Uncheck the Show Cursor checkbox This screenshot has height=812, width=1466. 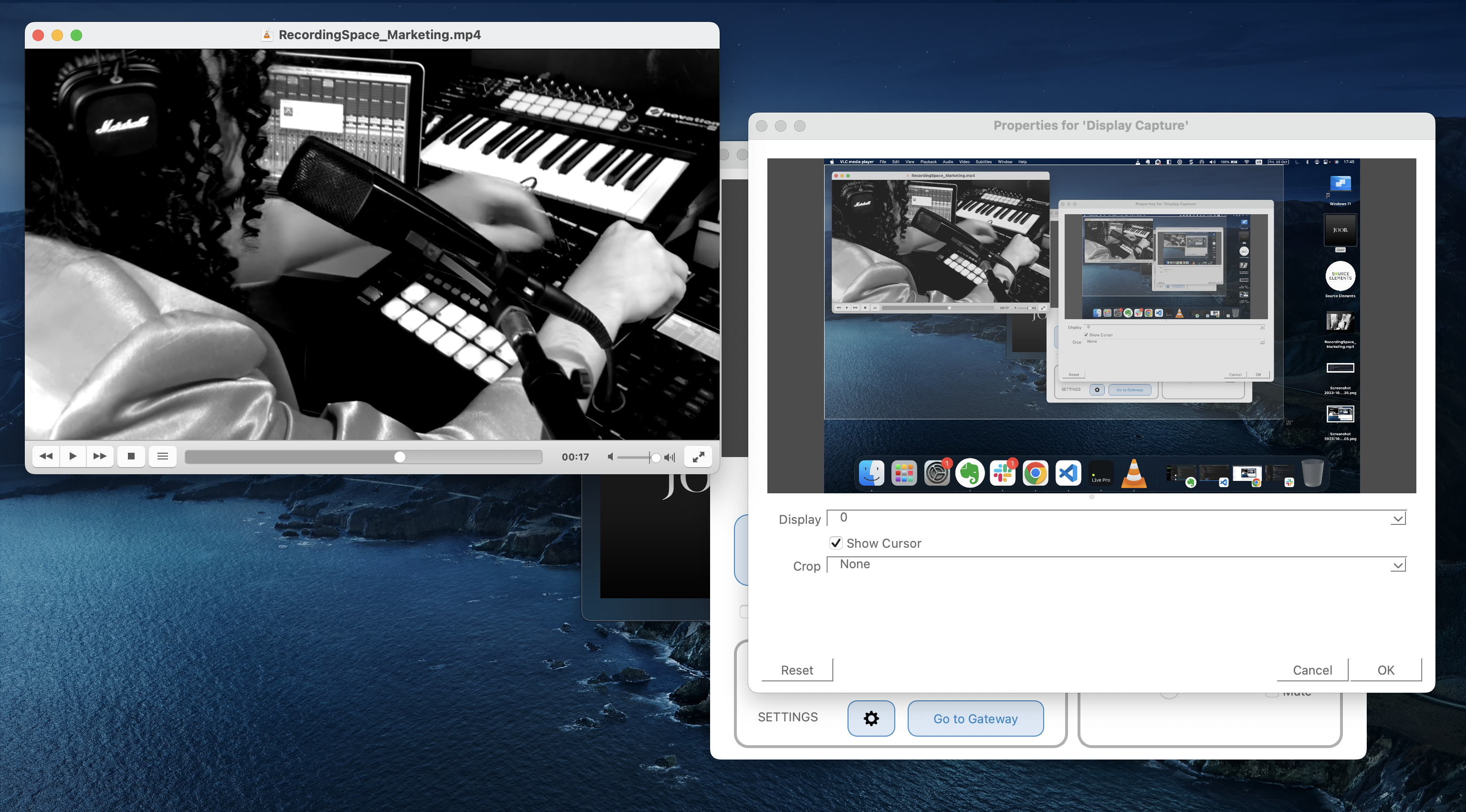pos(836,543)
